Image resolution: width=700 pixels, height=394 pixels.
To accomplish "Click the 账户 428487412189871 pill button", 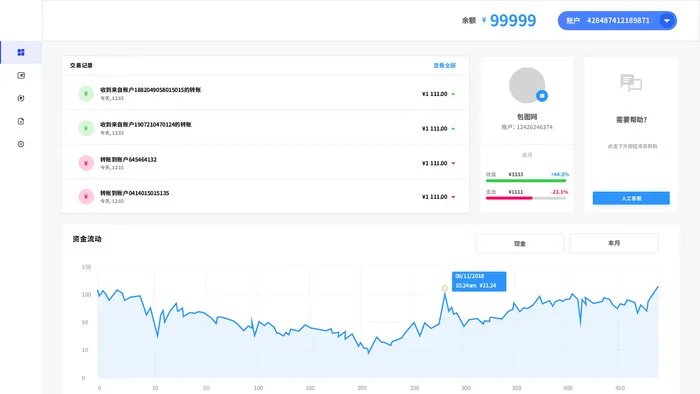I will (617, 21).
